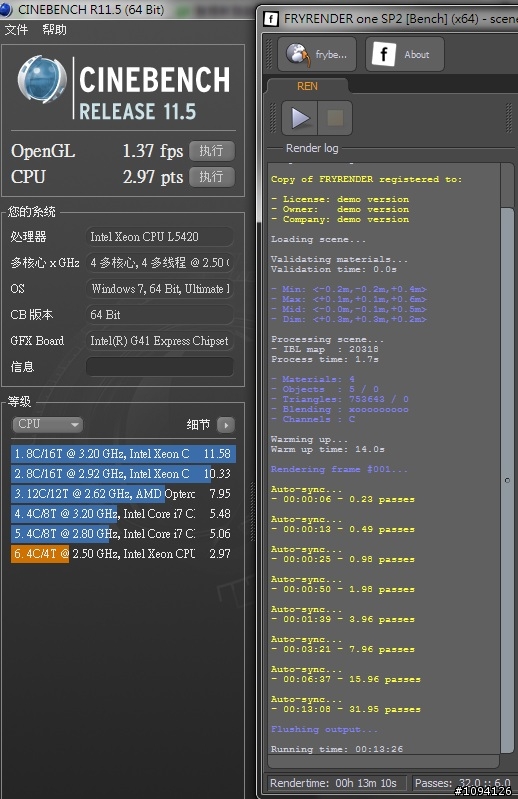Click the GFX Board field with Intel G41

(160, 340)
